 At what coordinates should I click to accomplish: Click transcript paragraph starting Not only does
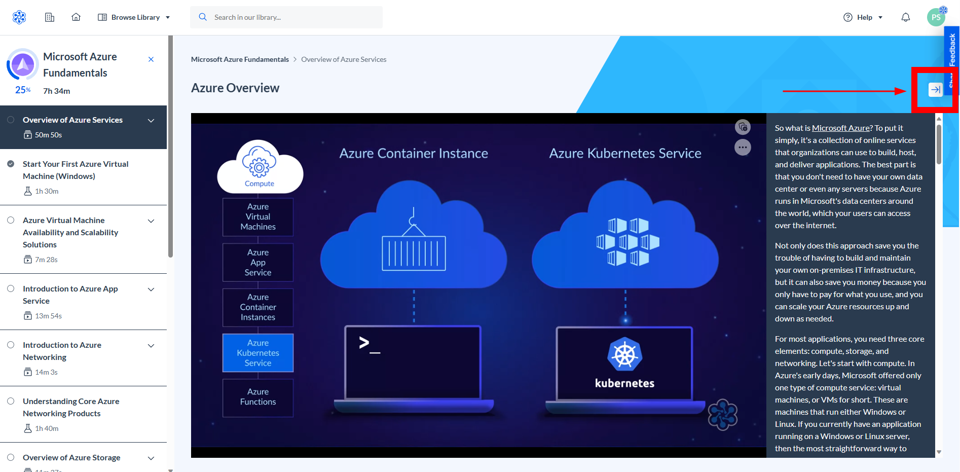[850, 282]
